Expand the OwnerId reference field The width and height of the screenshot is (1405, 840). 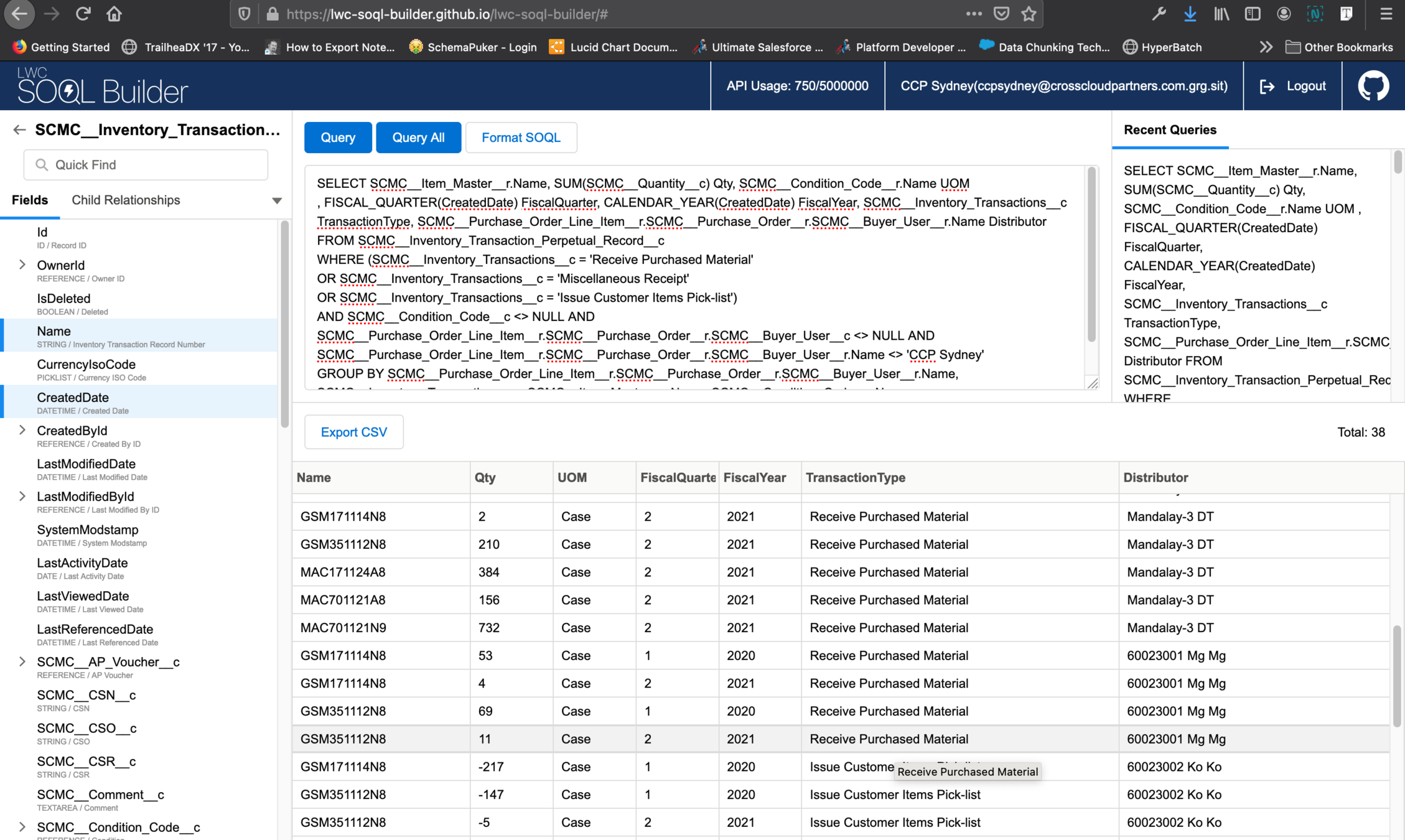click(x=22, y=265)
